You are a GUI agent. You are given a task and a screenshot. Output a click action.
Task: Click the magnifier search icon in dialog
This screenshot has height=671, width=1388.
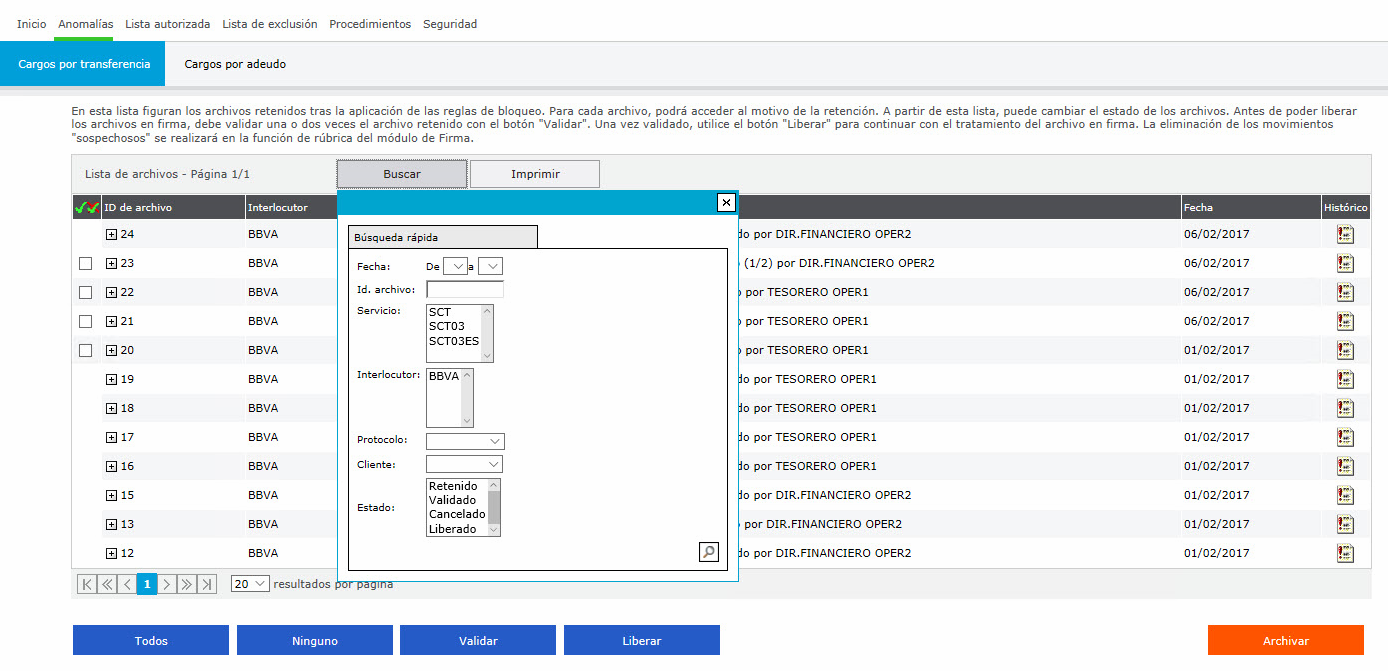pos(708,551)
